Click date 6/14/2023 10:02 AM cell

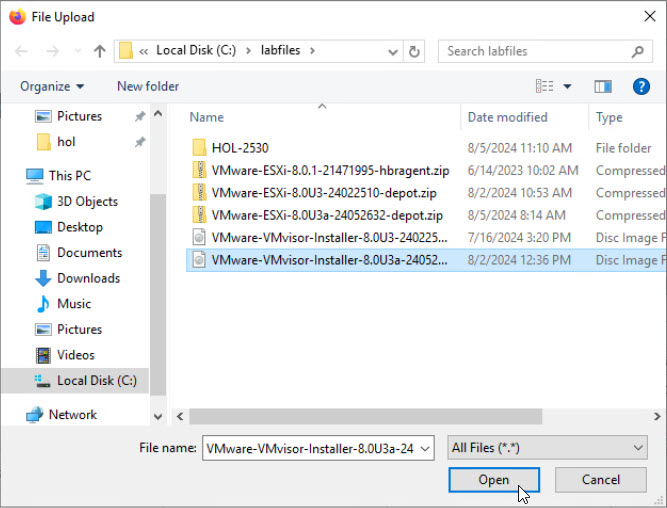tap(523, 171)
